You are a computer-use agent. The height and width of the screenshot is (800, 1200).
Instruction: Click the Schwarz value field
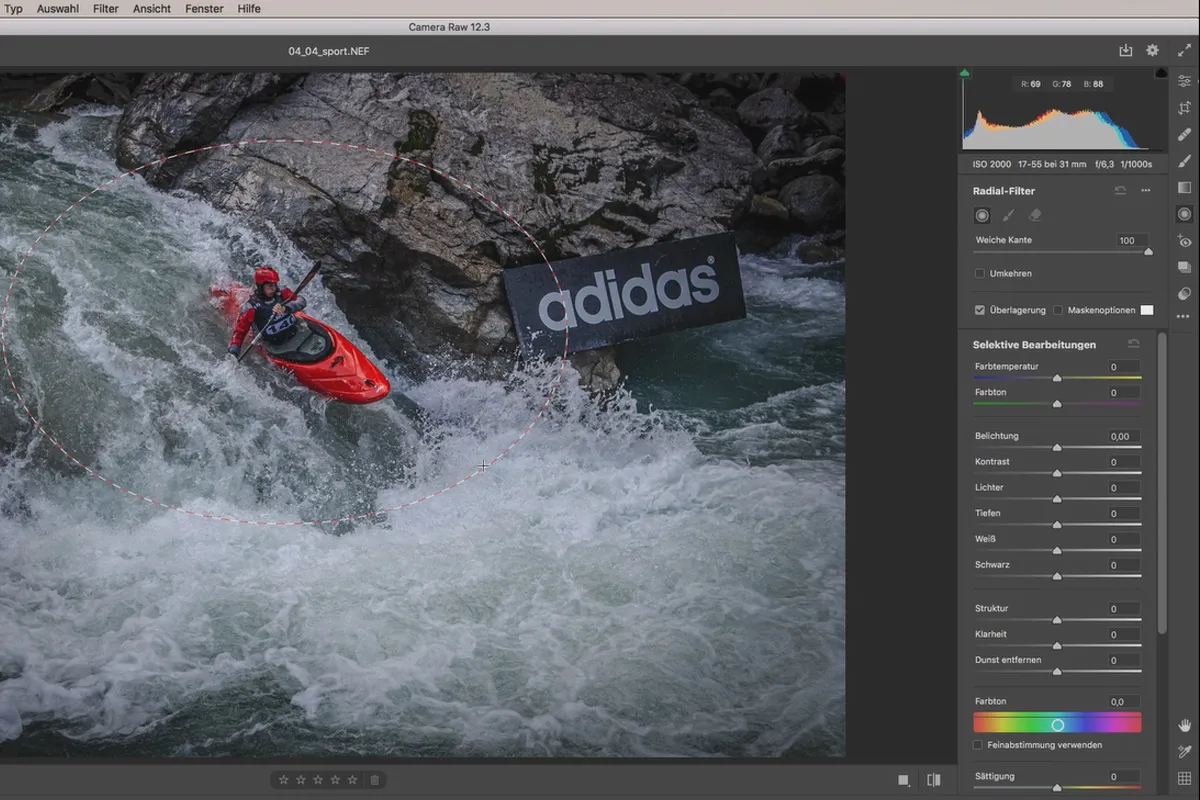(x=1123, y=565)
